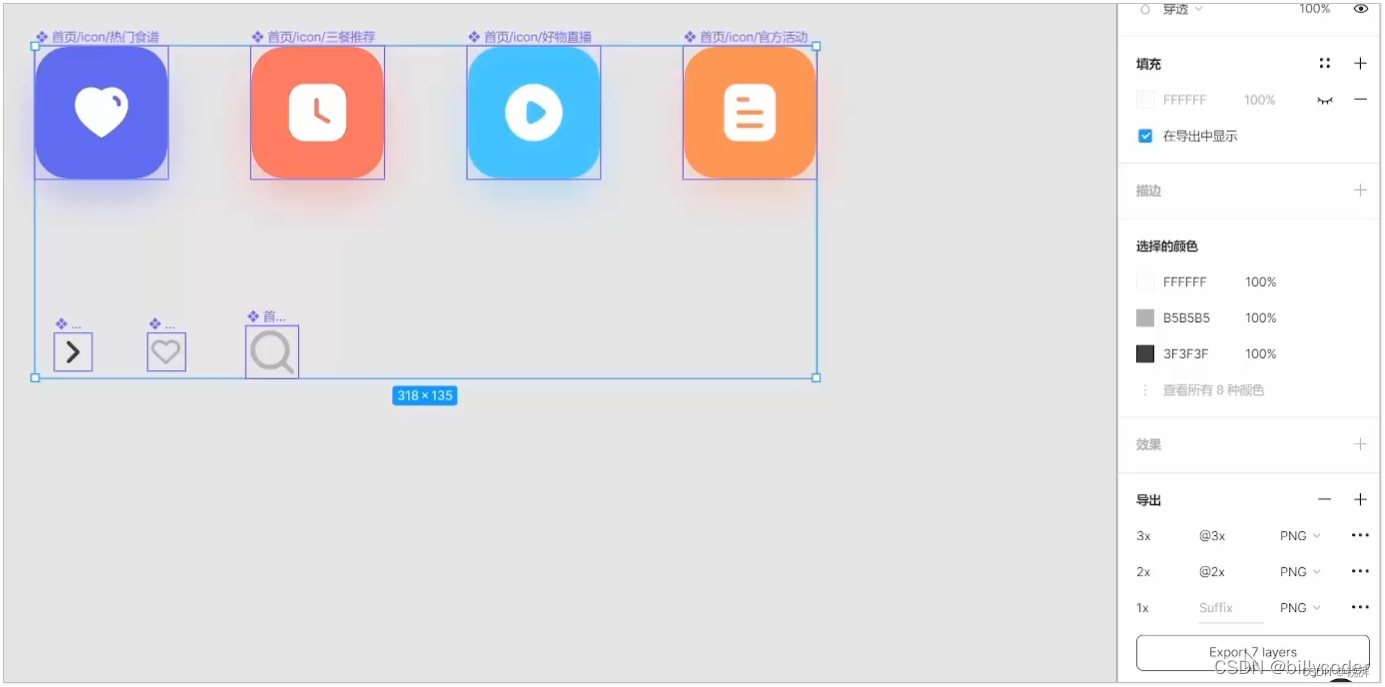Open format dropdown for 1x export
1385x687 pixels.
(x=1300, y=608)
